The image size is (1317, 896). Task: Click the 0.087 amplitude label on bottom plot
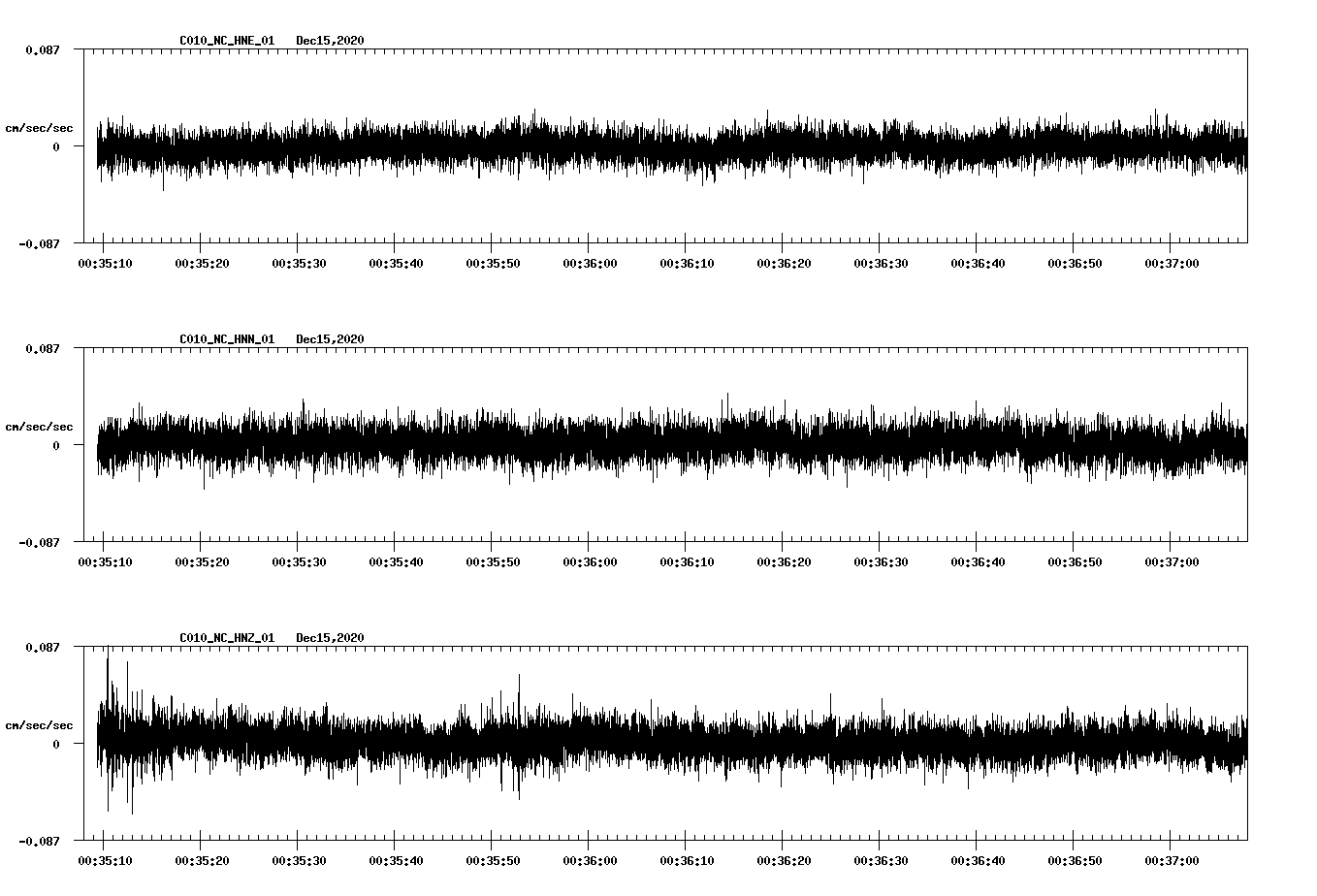coord(44,648)
